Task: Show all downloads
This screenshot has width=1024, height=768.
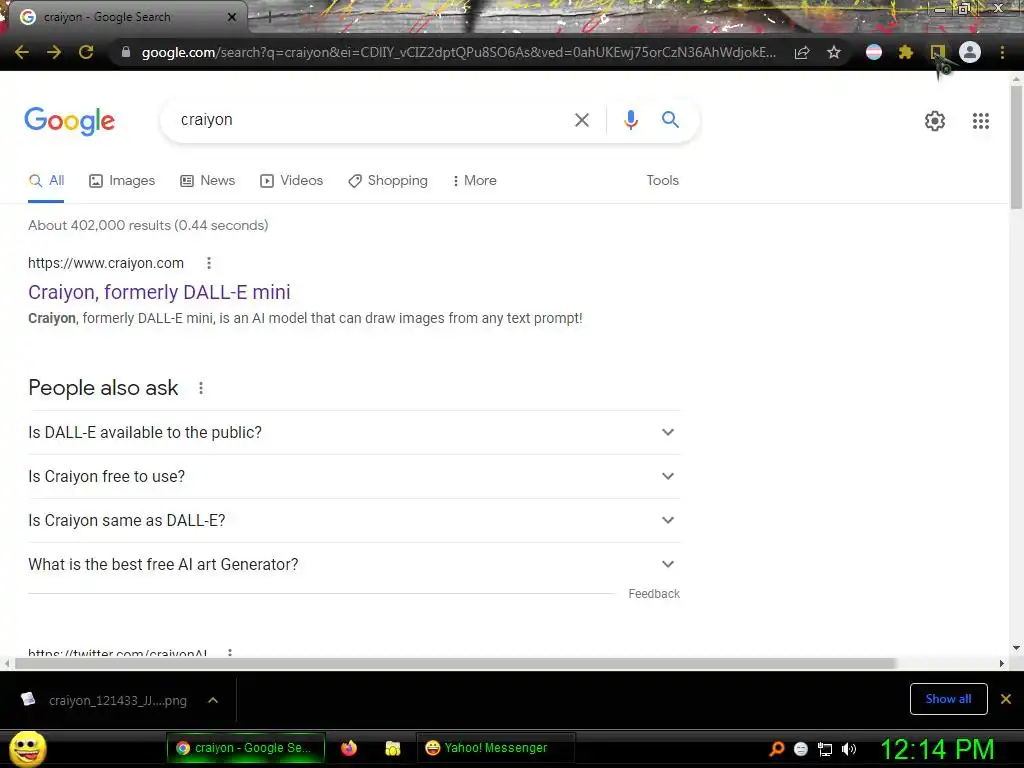Action: [948, 699]
